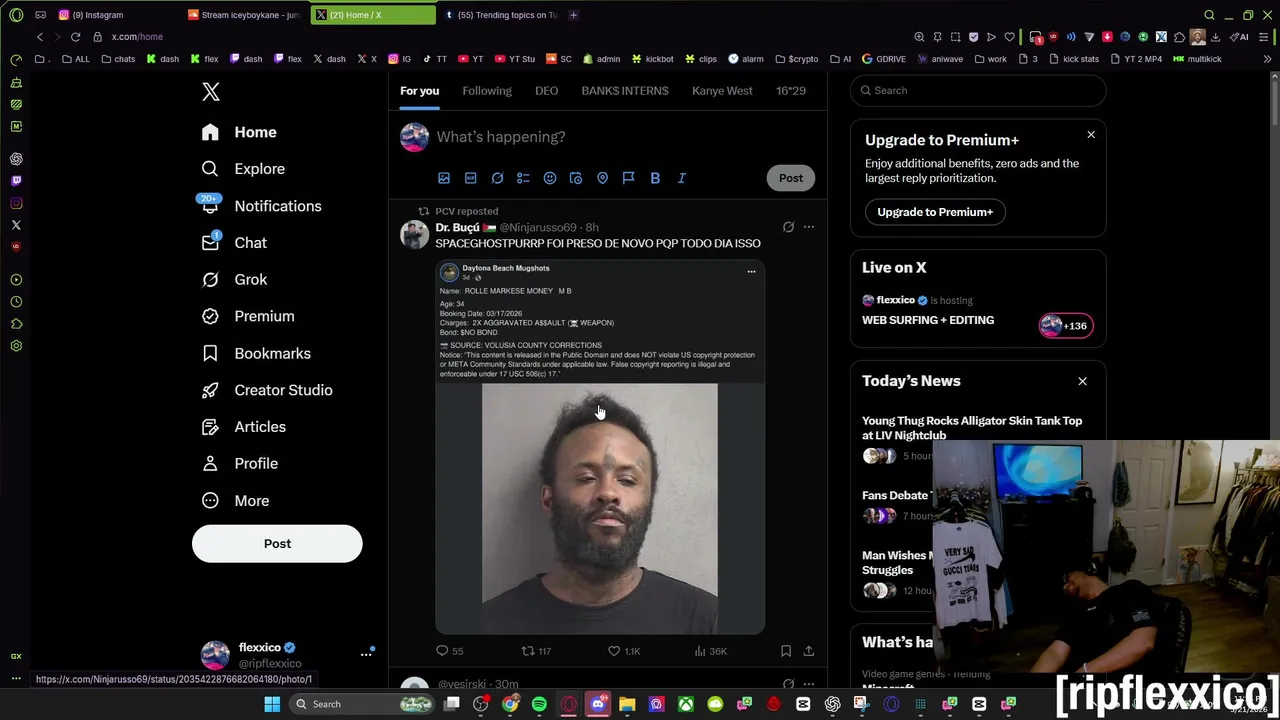Switch to the For you tab
1280x720 pixels.
pos(420,91)
